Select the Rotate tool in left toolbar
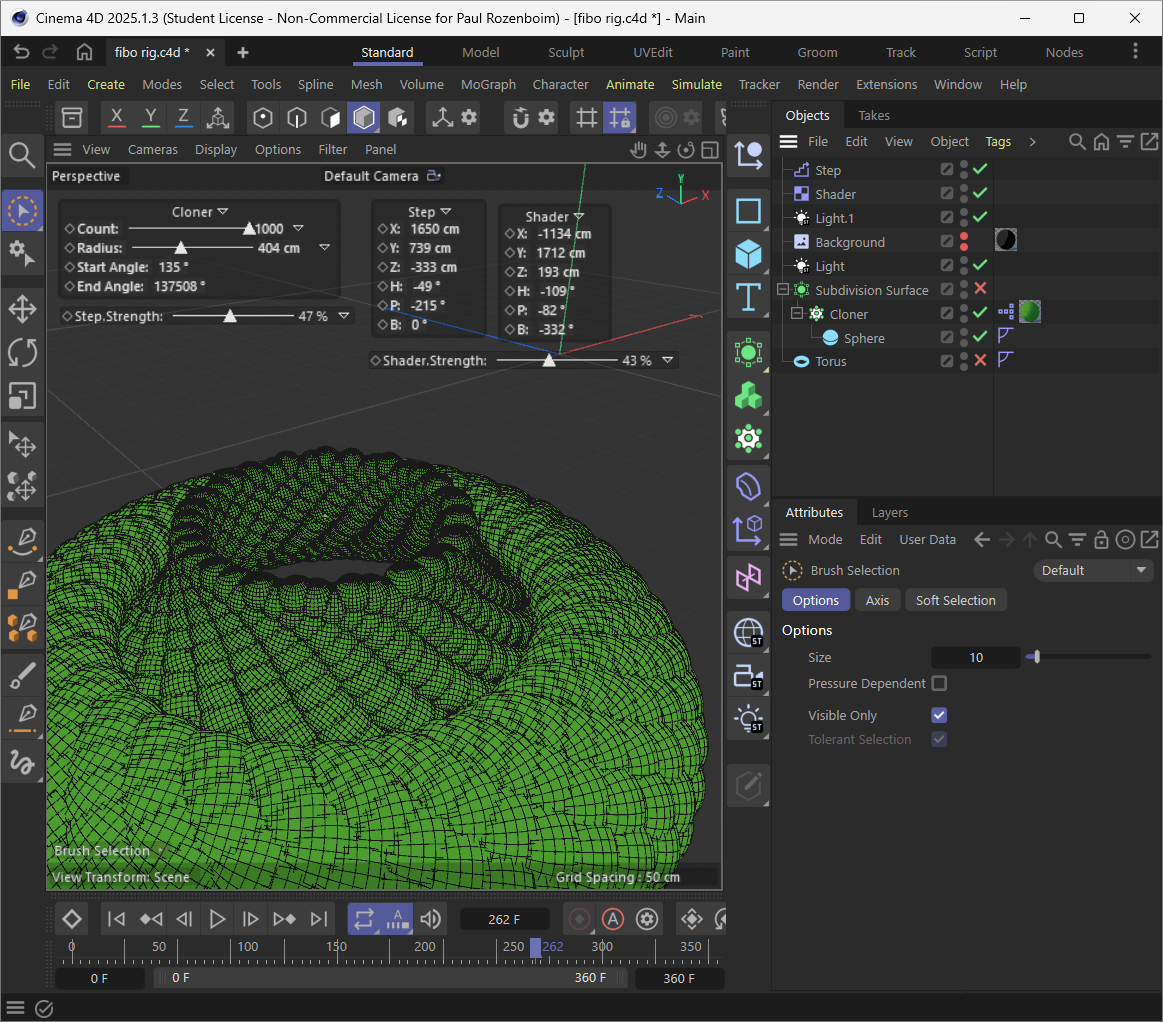Screen dimensions: 1163x1022 pyautogui.click(x=22, y=352)
